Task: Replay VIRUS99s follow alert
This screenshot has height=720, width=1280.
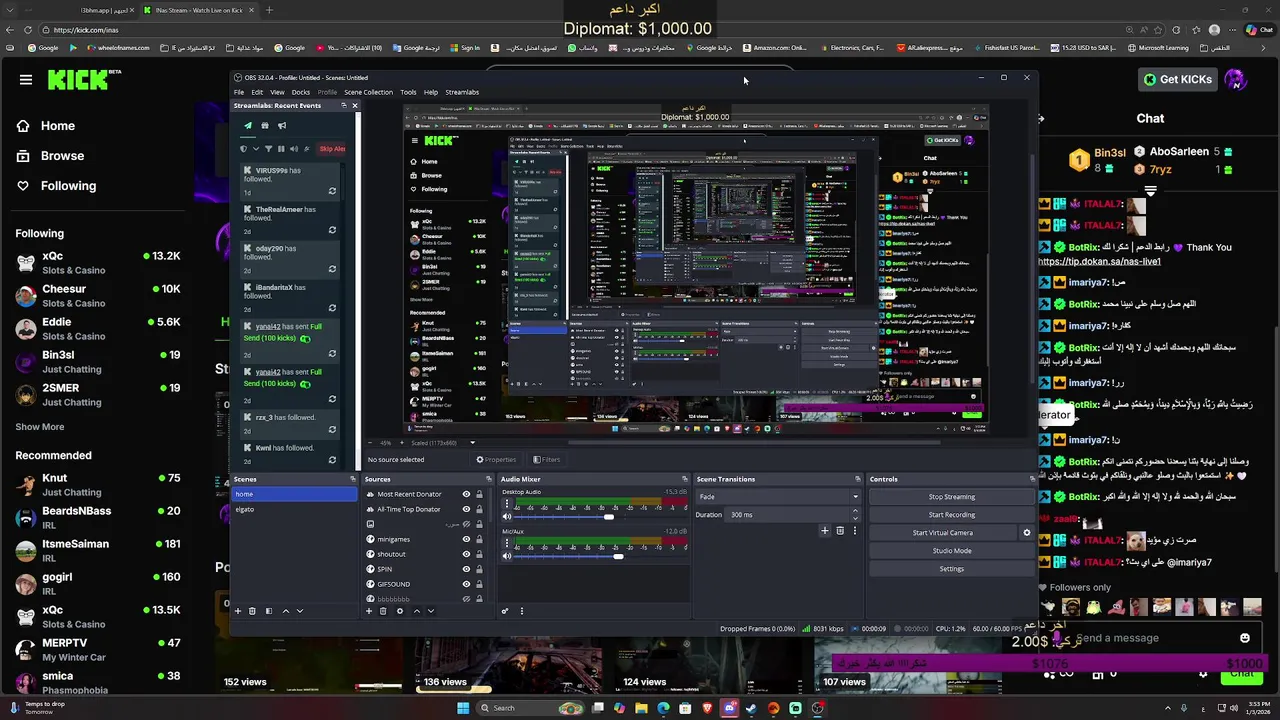Action: tap(332, 191)
